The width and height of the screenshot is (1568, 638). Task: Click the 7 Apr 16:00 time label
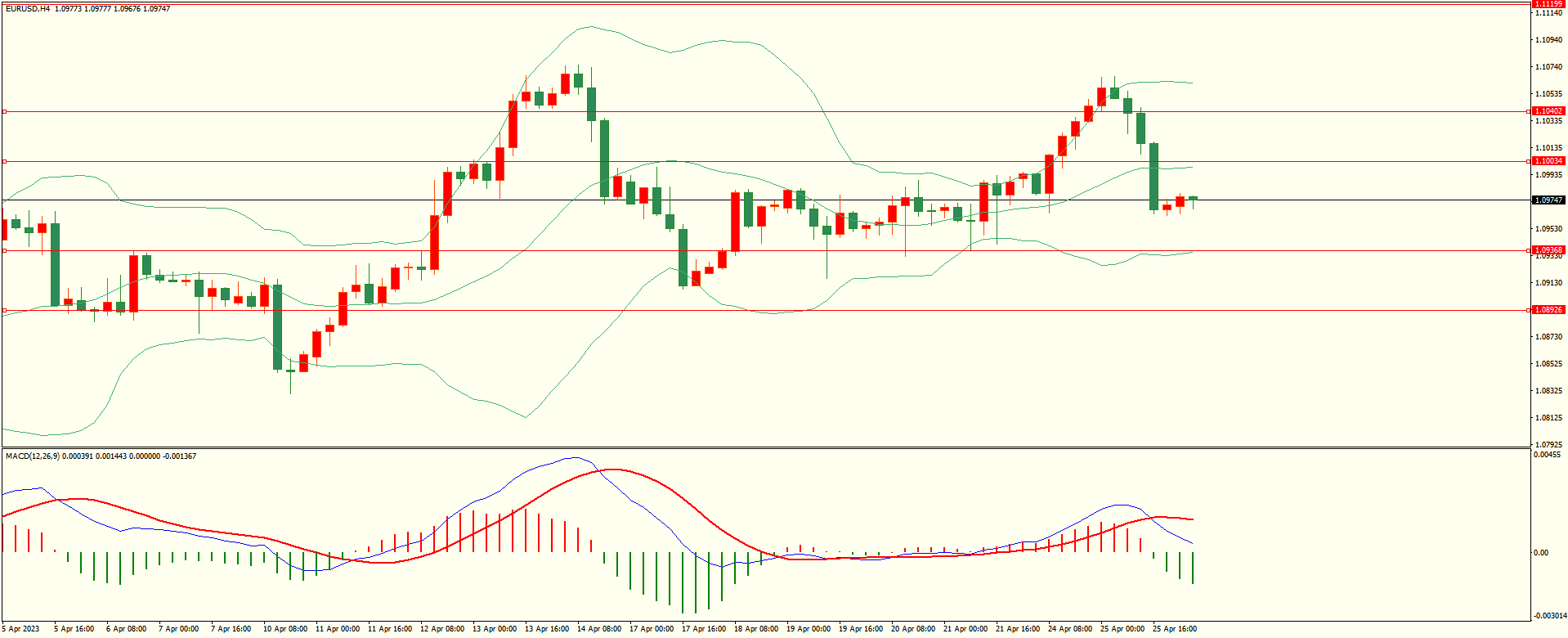(x=231, y=629)
